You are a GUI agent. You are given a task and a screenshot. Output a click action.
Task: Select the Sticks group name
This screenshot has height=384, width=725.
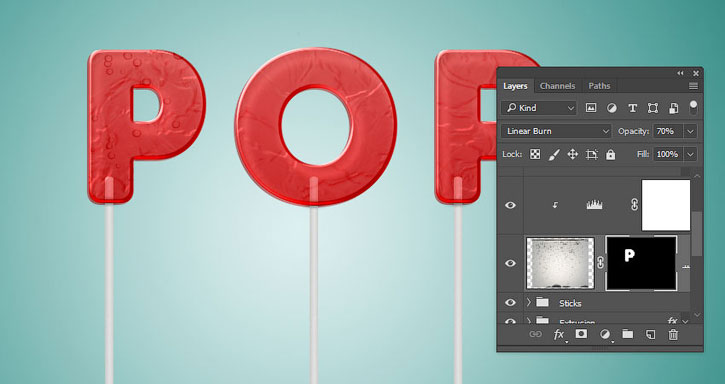point(570,303)
